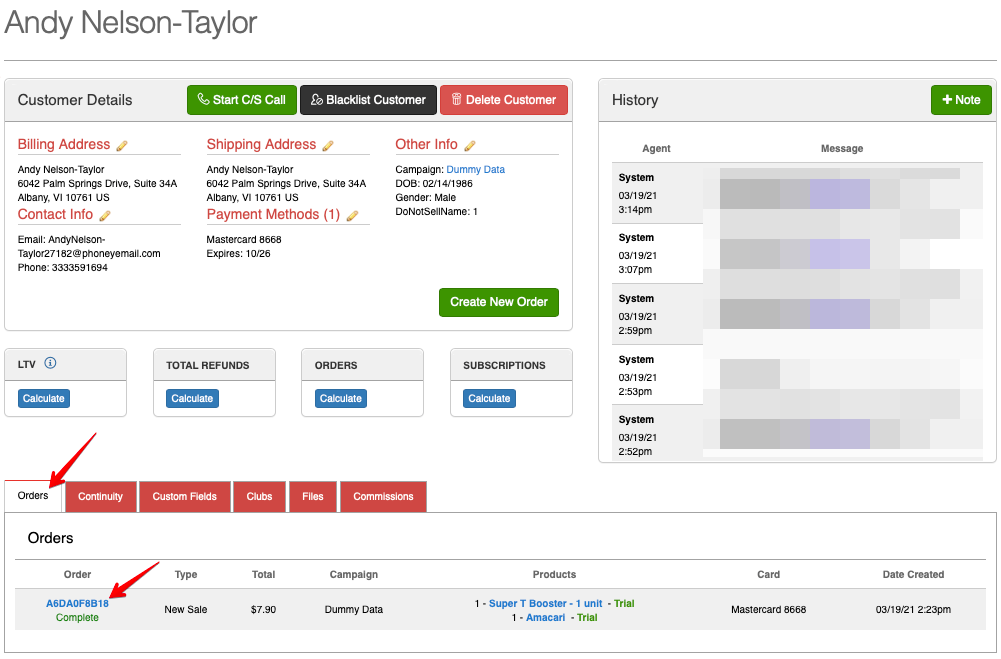
Task: Edit Payment Methods via pencil icon
Action: [352, 215]
